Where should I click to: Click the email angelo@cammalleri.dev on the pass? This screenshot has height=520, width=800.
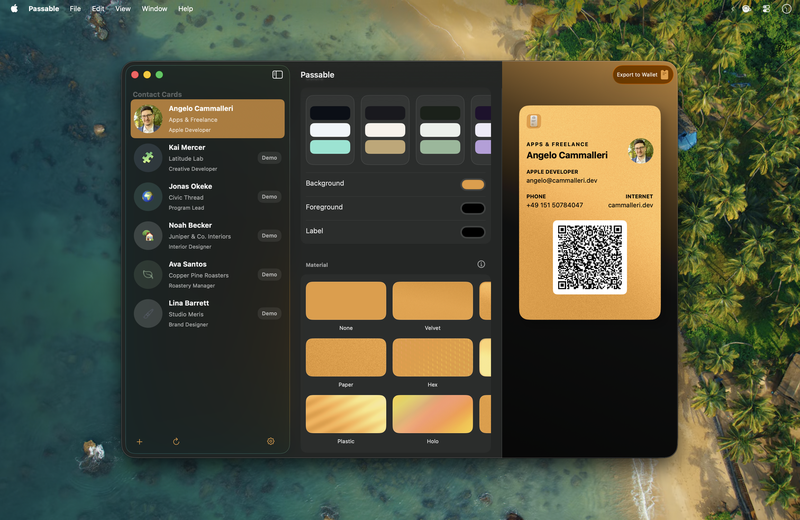point(562,181)
